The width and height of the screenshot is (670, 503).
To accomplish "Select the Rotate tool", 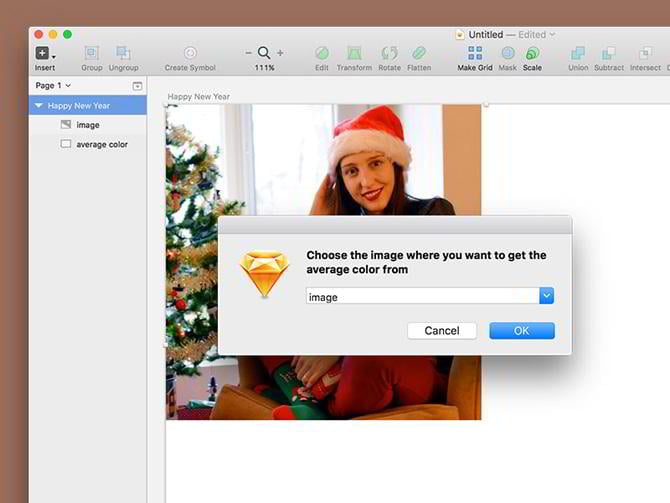I will [389, 53].
